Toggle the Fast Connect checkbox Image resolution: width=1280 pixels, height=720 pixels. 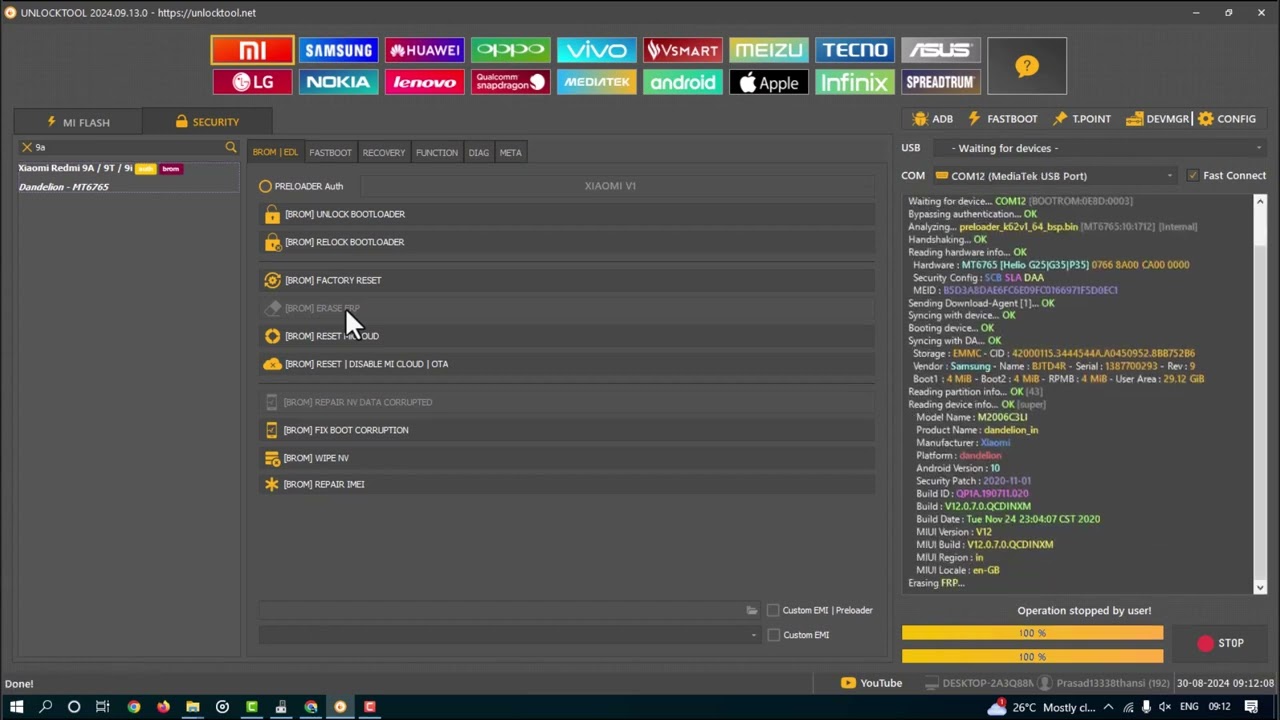[1192, 175]
